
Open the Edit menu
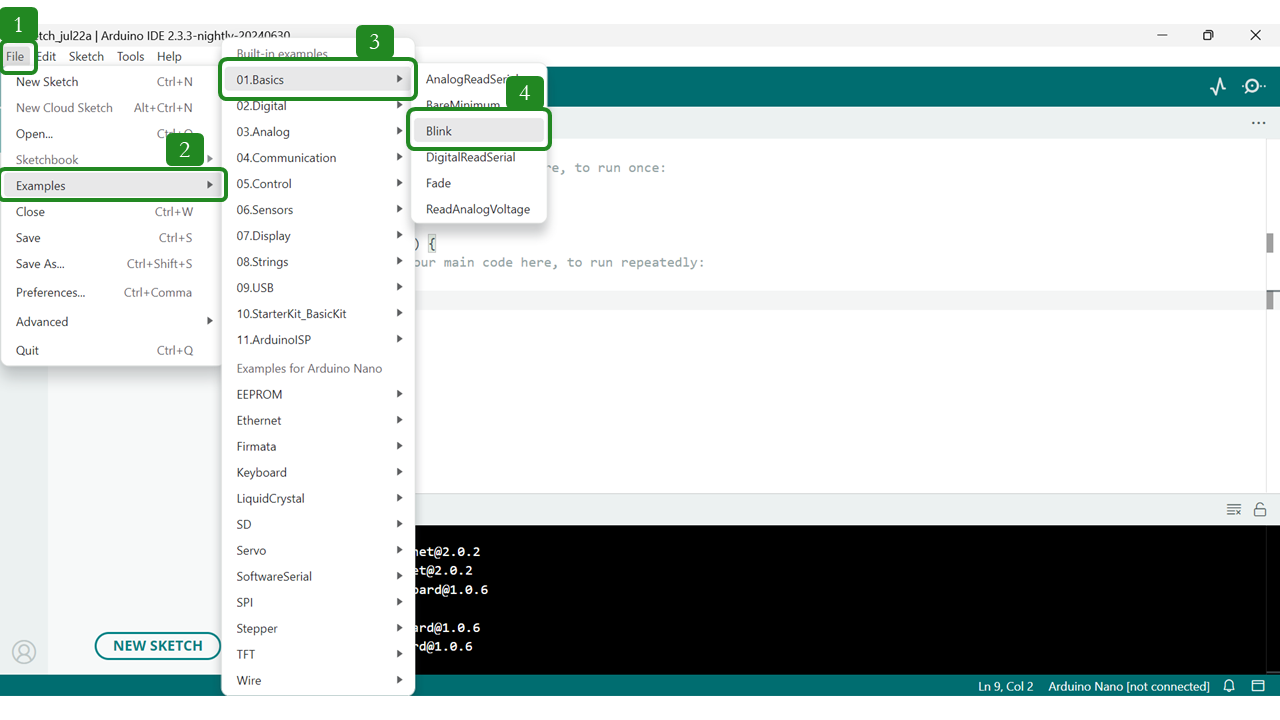tap(47, 57)
